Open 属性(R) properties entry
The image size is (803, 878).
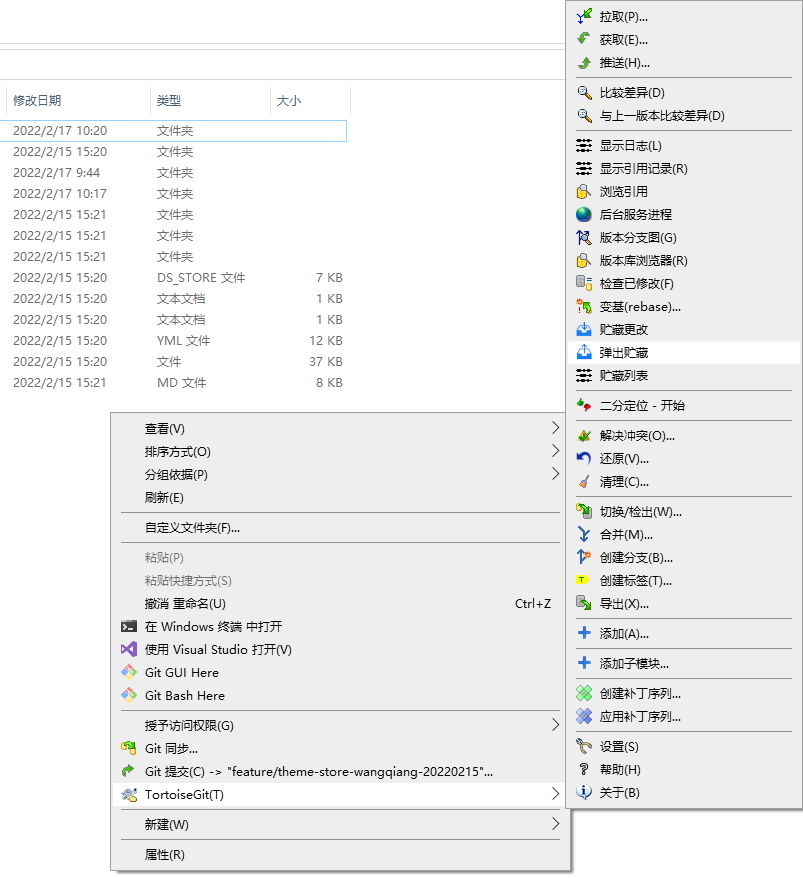coord(340,854)
